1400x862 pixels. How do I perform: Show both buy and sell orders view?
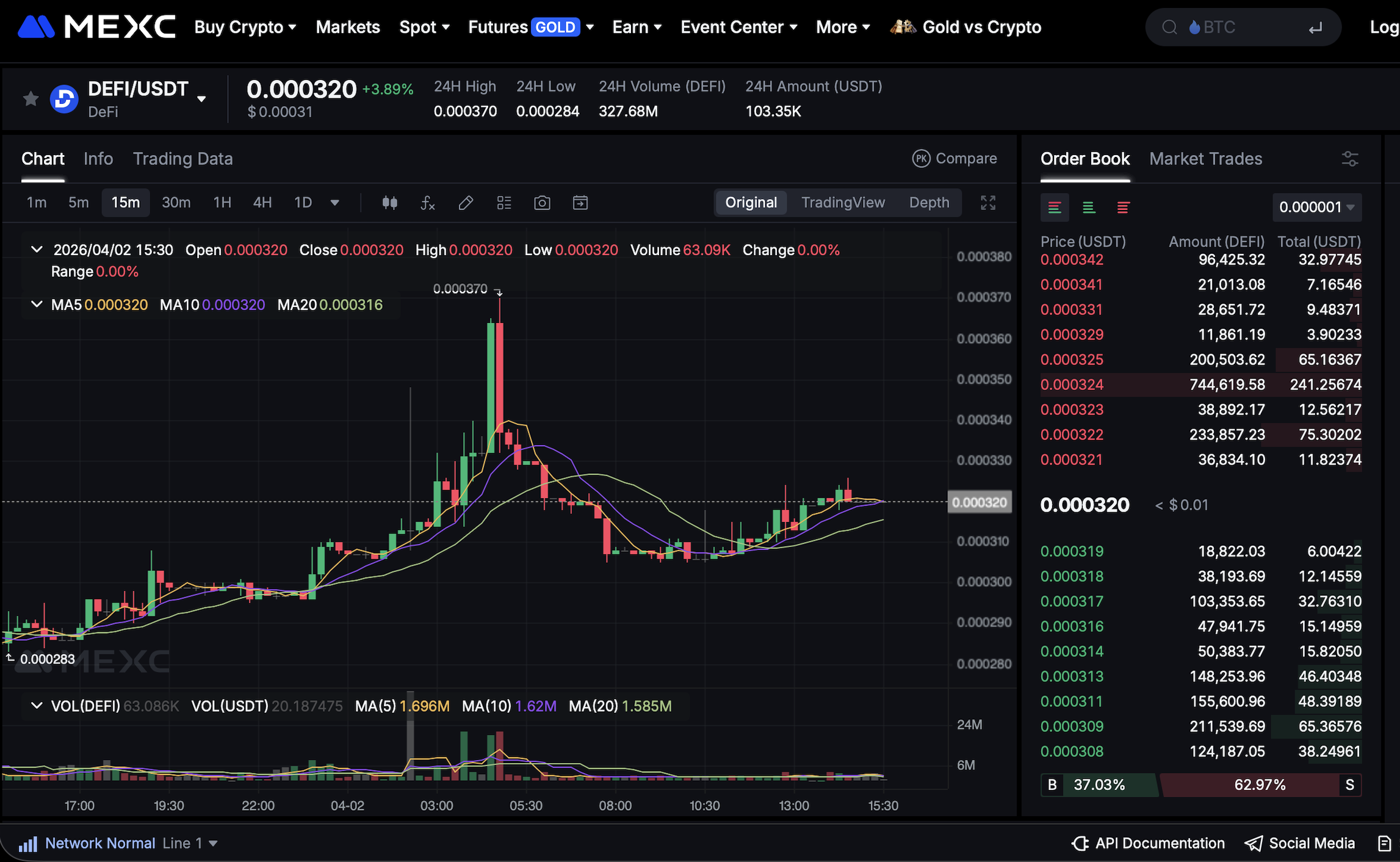pyautogui.click(x=1055, y=208)
